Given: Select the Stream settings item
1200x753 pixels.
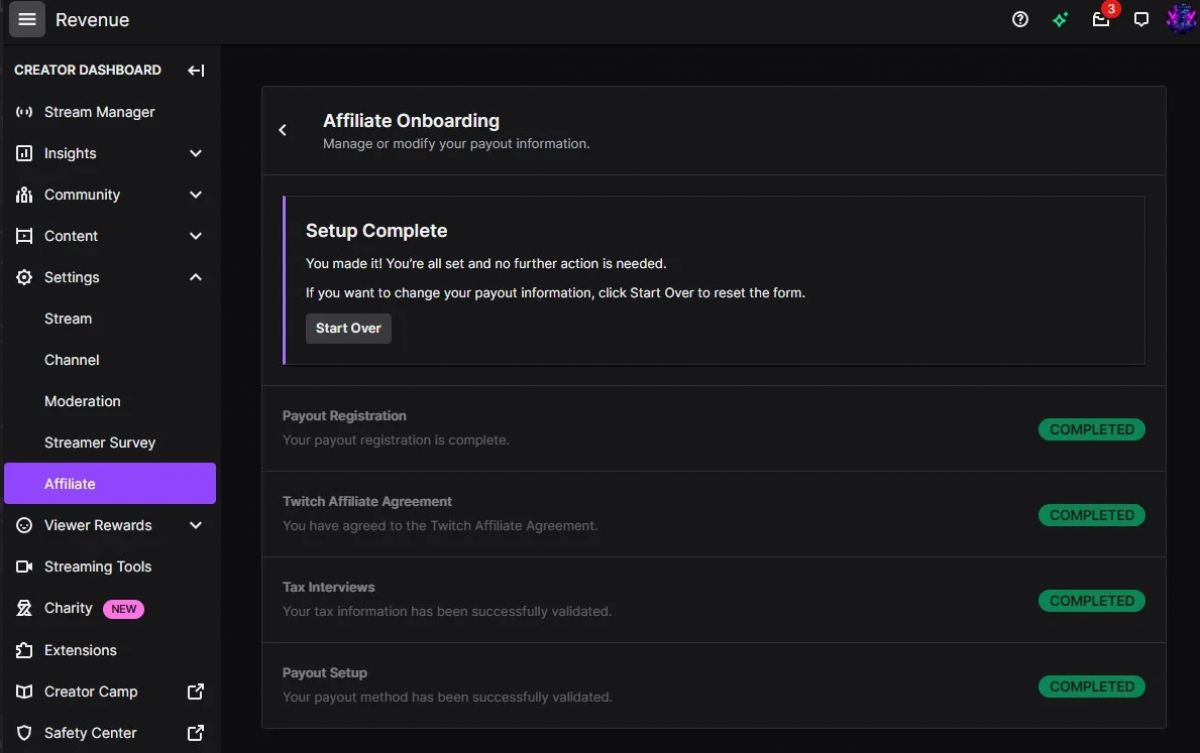Looking at the screenshot, I should [110, 318].
